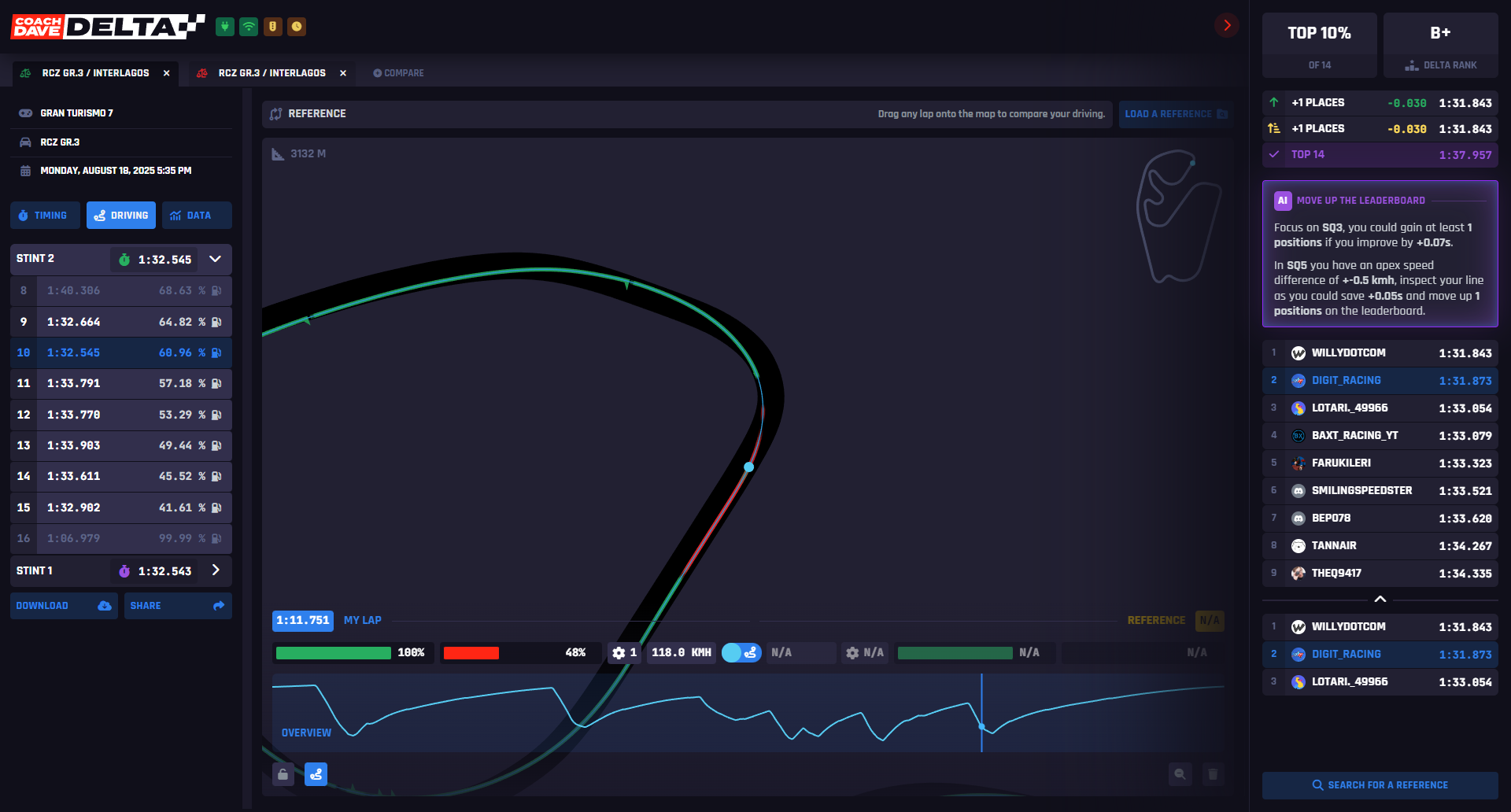Click Search for a Reference button
Image resolution: width=1511 pixels, height=812 pixels.
pyautogui.click(x=1380, y=785)
